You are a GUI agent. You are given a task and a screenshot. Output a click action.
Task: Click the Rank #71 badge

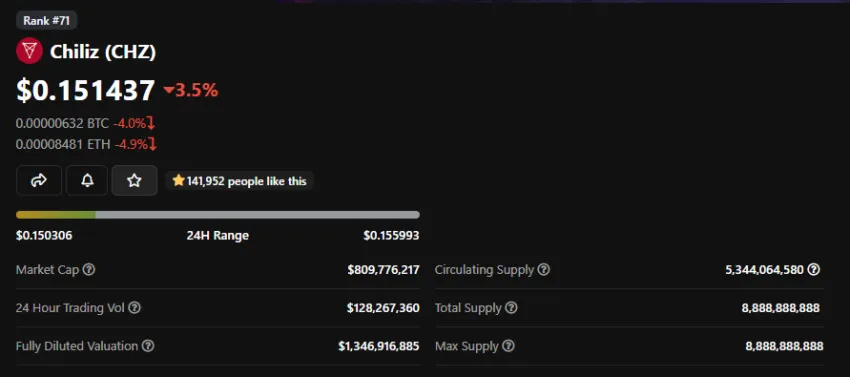(47, 21)
